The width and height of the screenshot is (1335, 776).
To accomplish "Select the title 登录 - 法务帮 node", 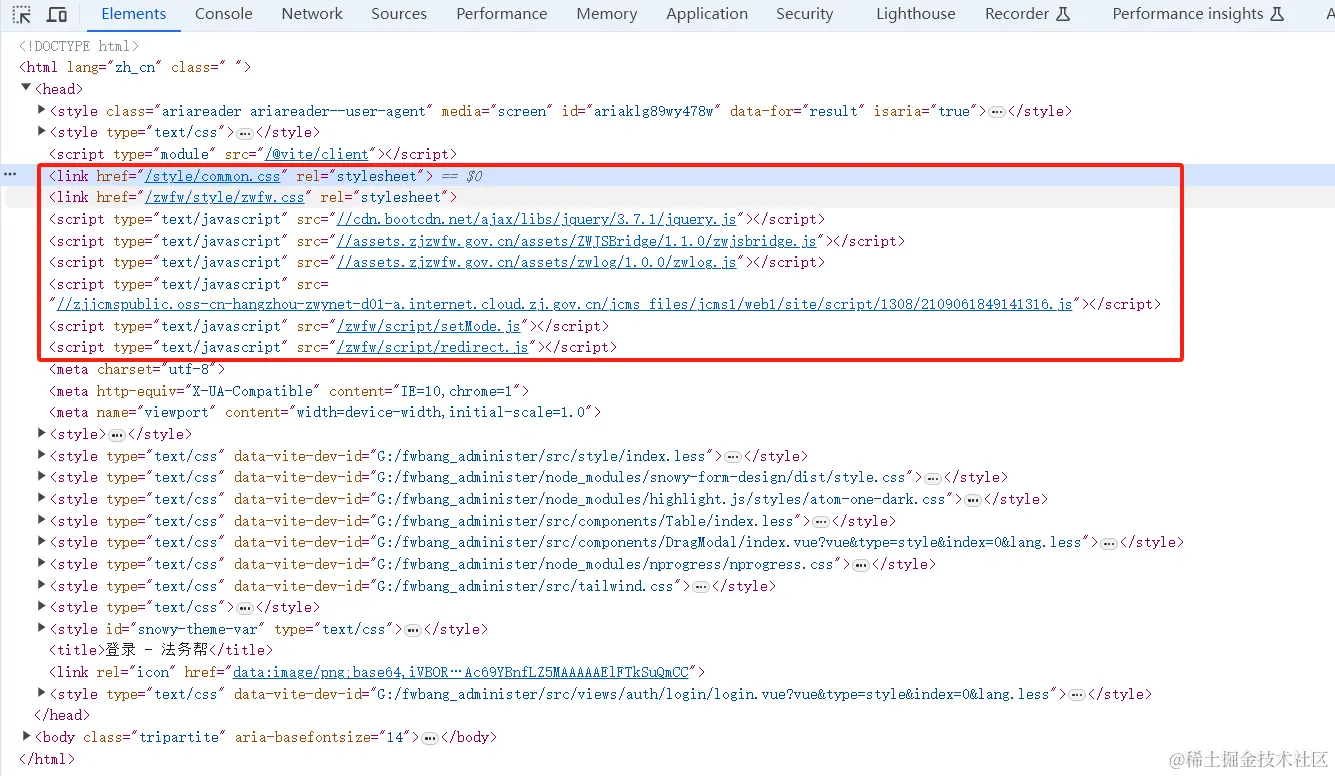I will [x=161, y=651].
